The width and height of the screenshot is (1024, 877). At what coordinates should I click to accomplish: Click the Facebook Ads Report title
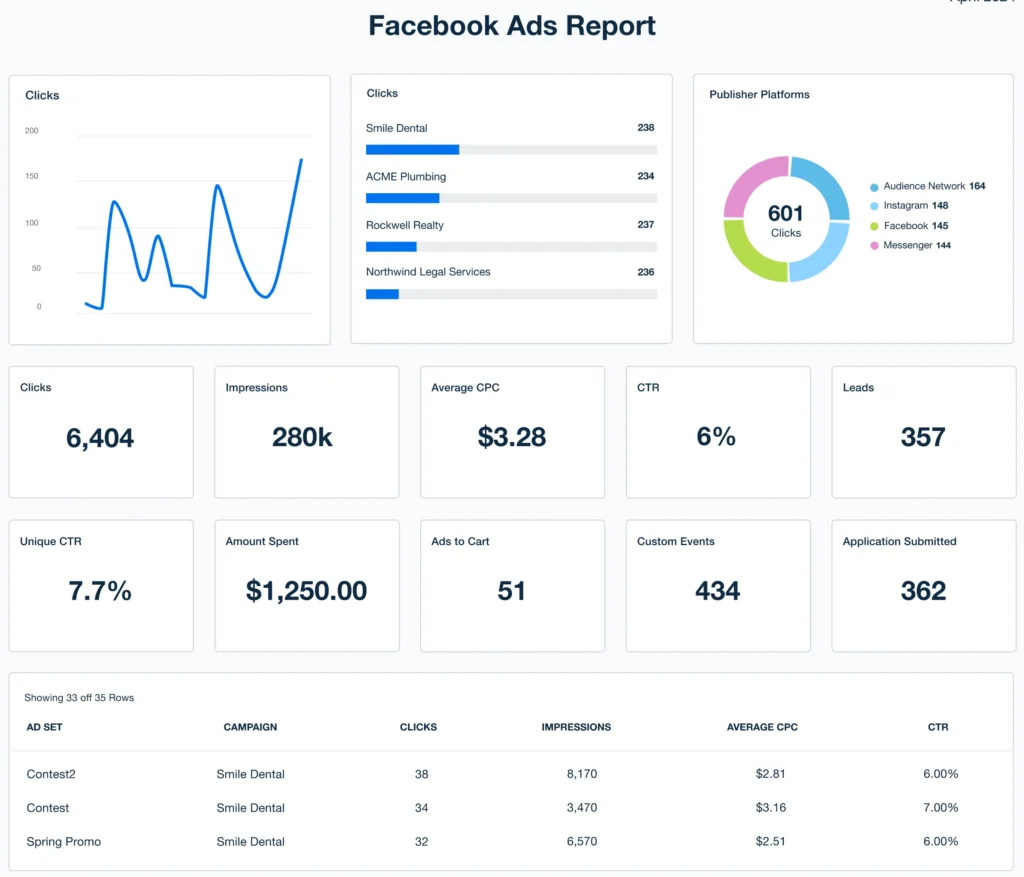tap(512, 25)
